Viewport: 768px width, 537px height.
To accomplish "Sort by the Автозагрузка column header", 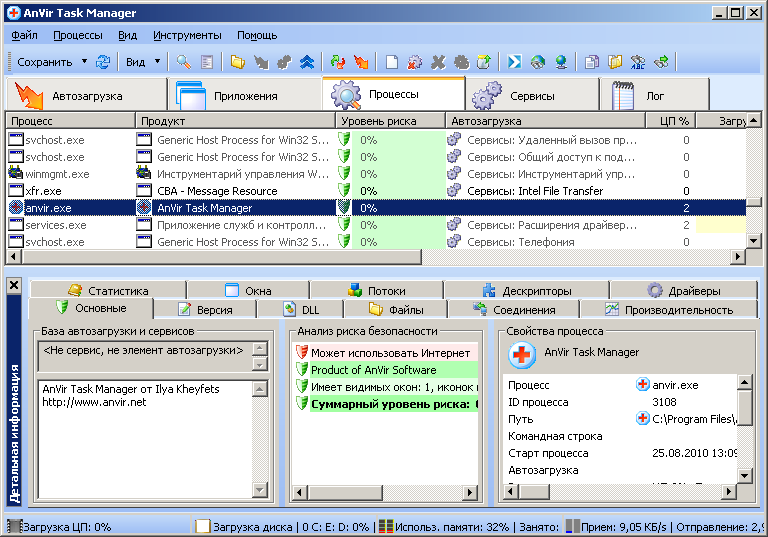I will [546, 121].
